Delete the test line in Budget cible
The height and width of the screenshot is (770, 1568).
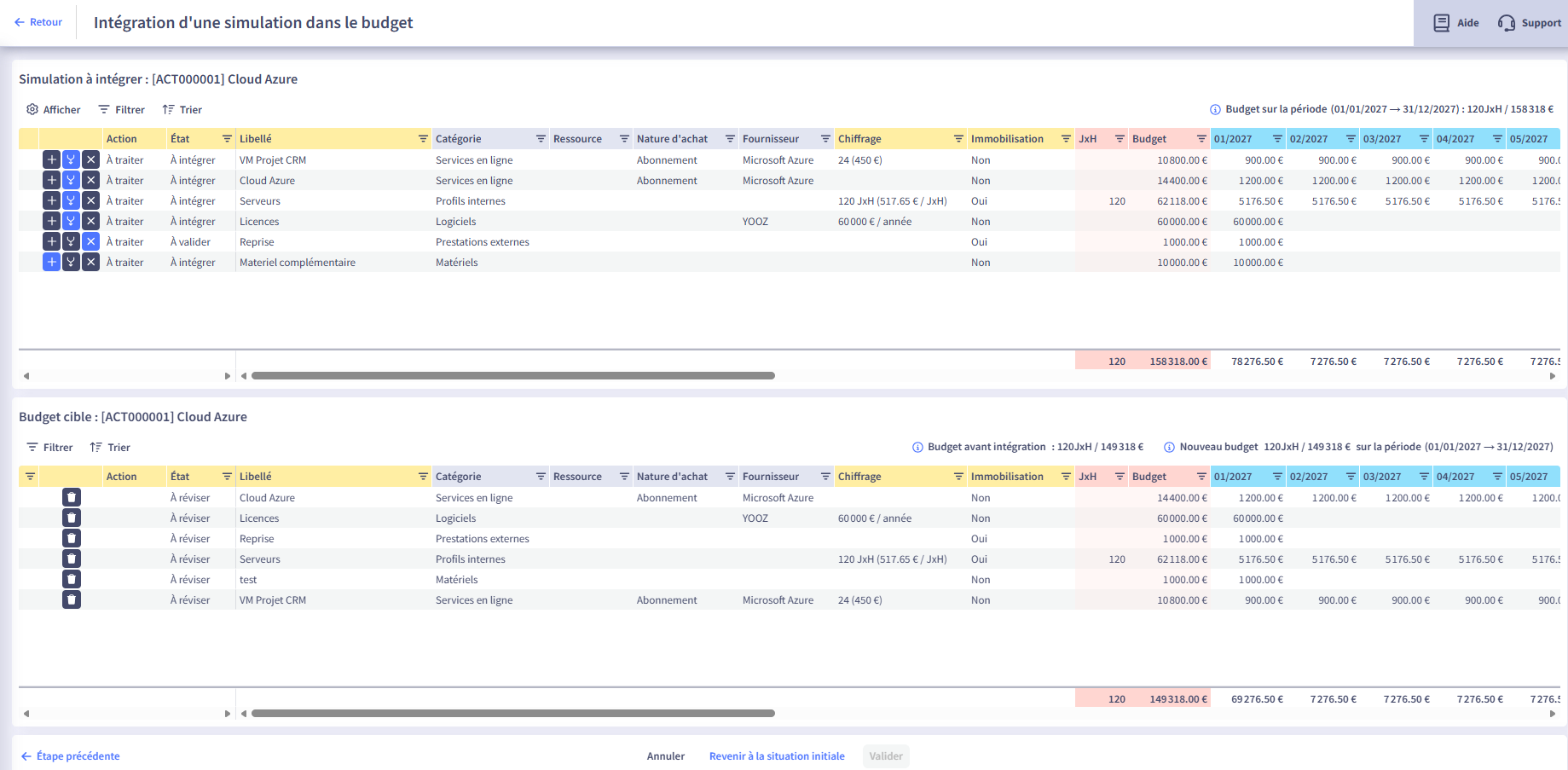point(72,579)
